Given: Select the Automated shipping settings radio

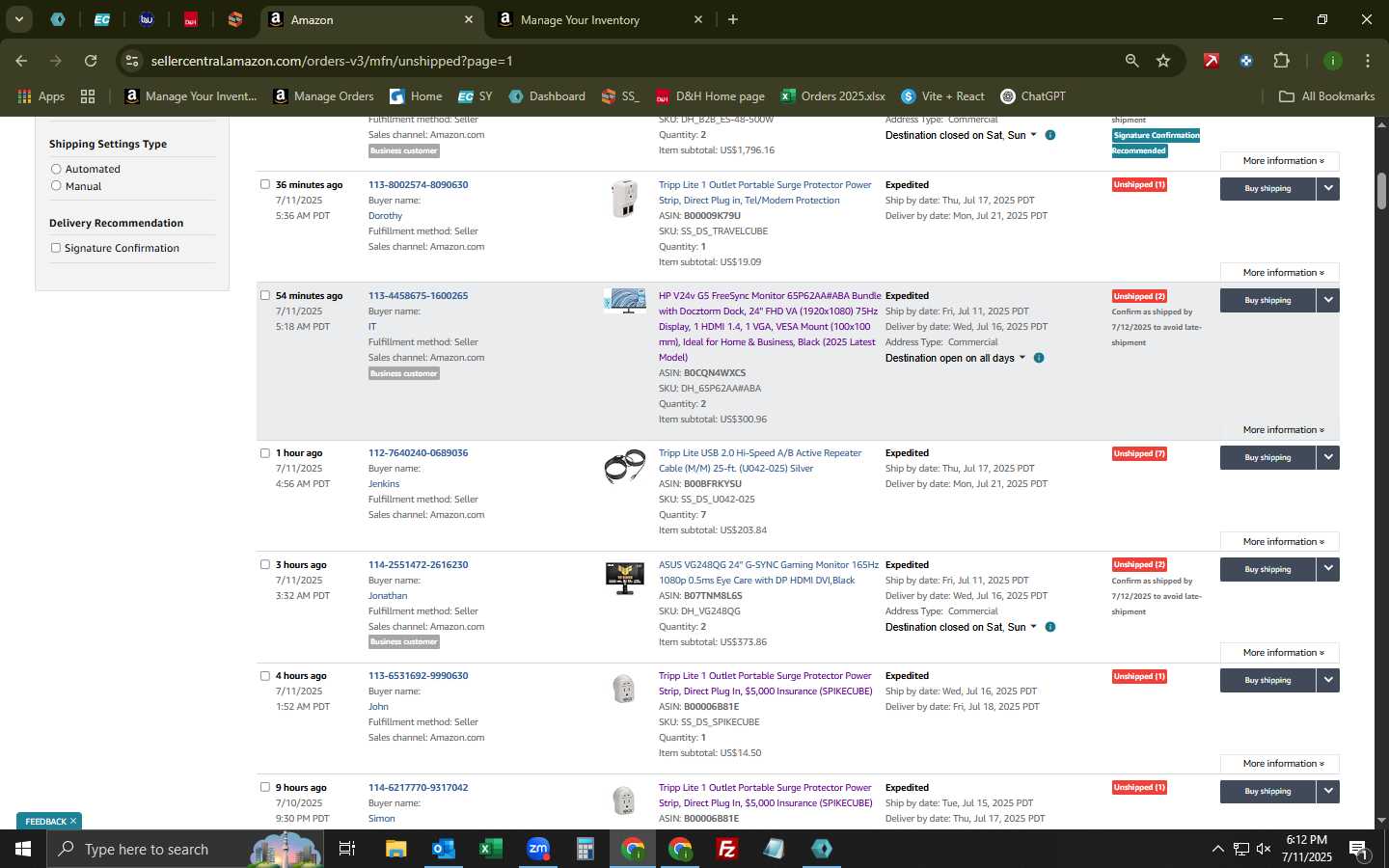Looking at the screenshot, I should (x=56, y=169).
